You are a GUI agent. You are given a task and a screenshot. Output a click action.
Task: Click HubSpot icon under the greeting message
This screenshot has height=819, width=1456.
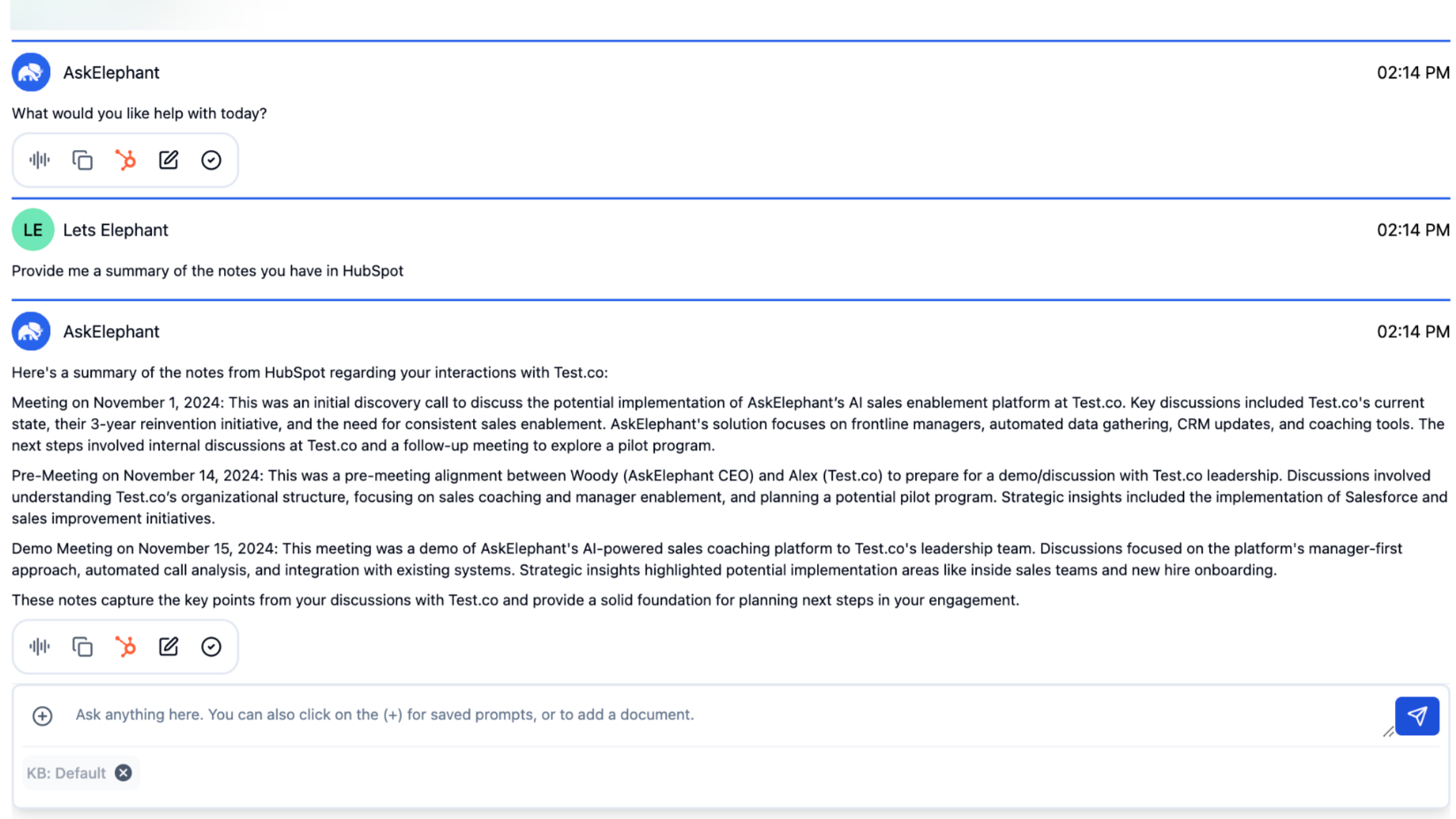click(x=125, y=160)
